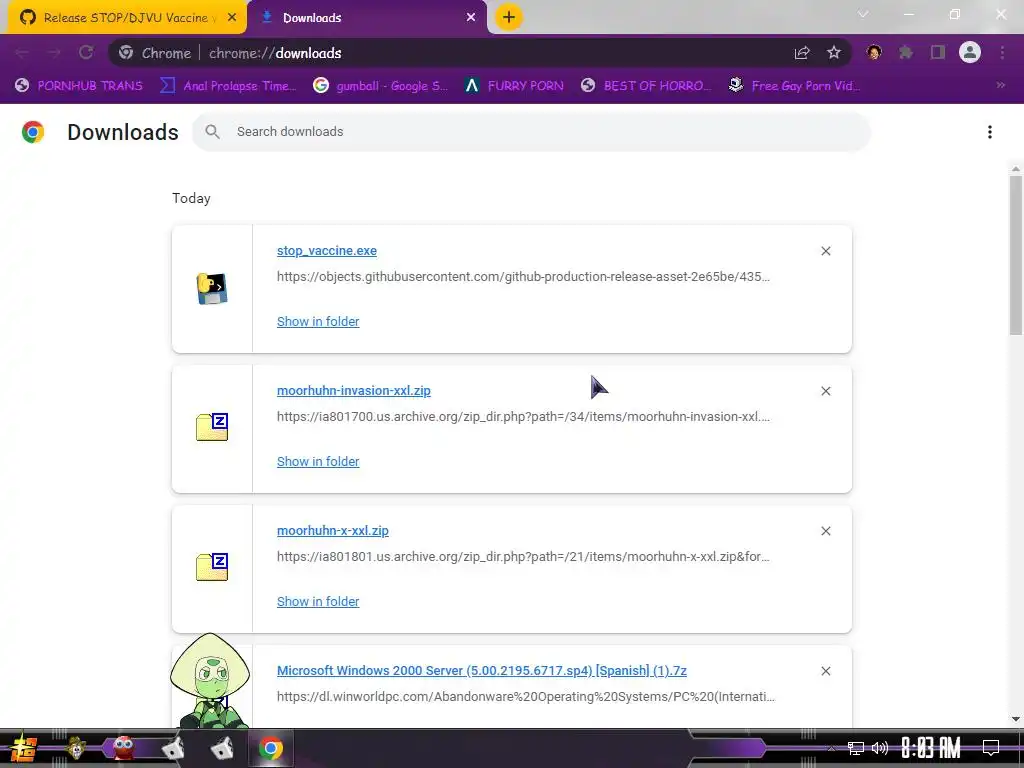Open the tab search chevron in title bar
The width and height of the screenshot is (1024, 768).
(x=863, y=14)
